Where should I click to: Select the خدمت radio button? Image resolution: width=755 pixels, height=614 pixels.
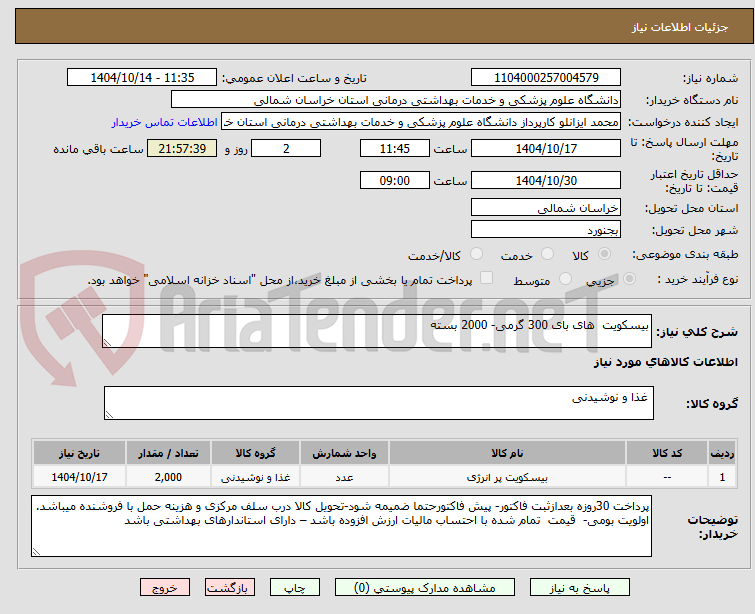pos(547,254)
